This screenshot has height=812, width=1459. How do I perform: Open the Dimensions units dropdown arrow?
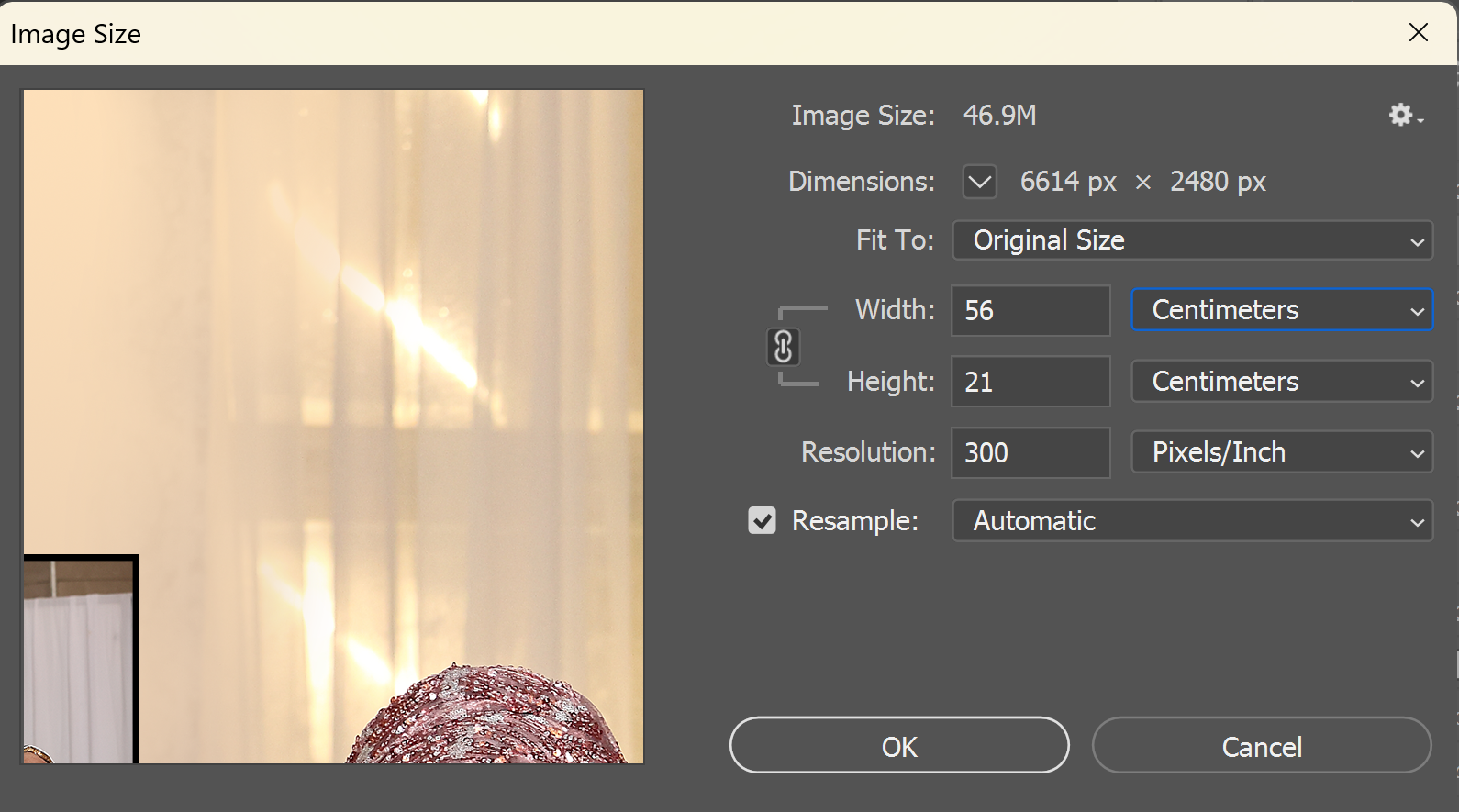click(979, 182)
